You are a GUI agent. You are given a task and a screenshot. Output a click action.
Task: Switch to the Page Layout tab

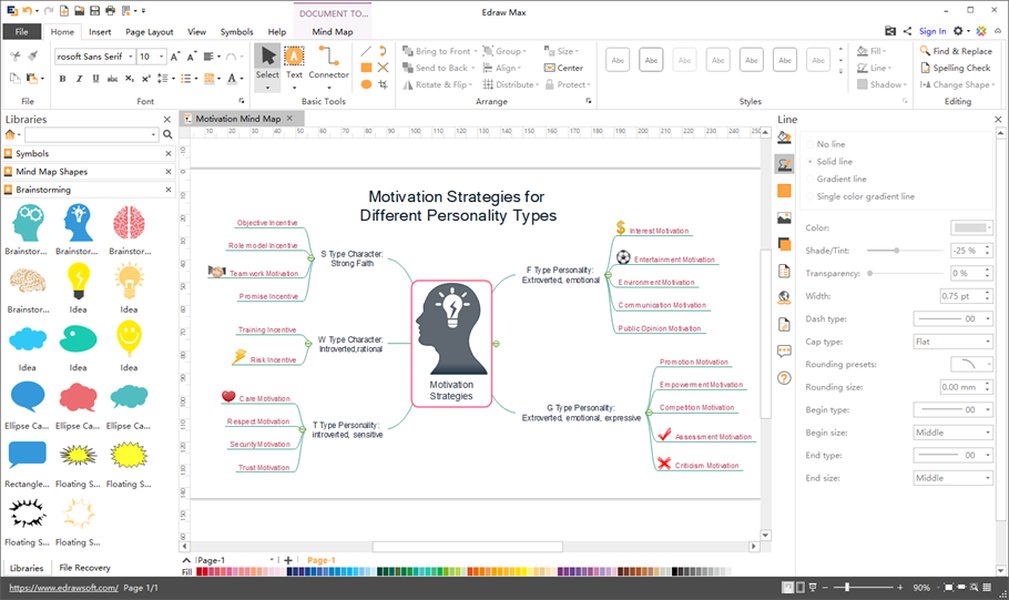pos(149,32)
